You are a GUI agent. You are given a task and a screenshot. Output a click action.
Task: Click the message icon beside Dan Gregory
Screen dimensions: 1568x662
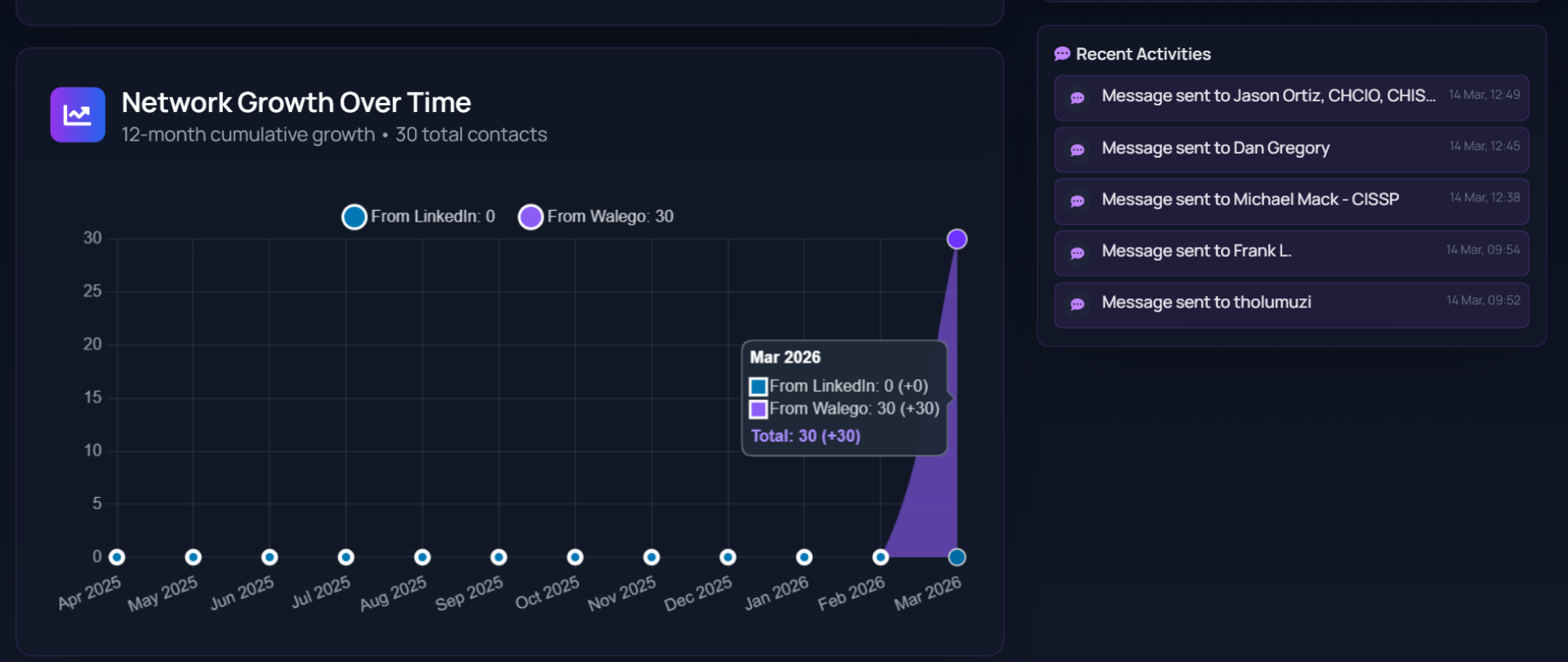tap(1078, 149)
